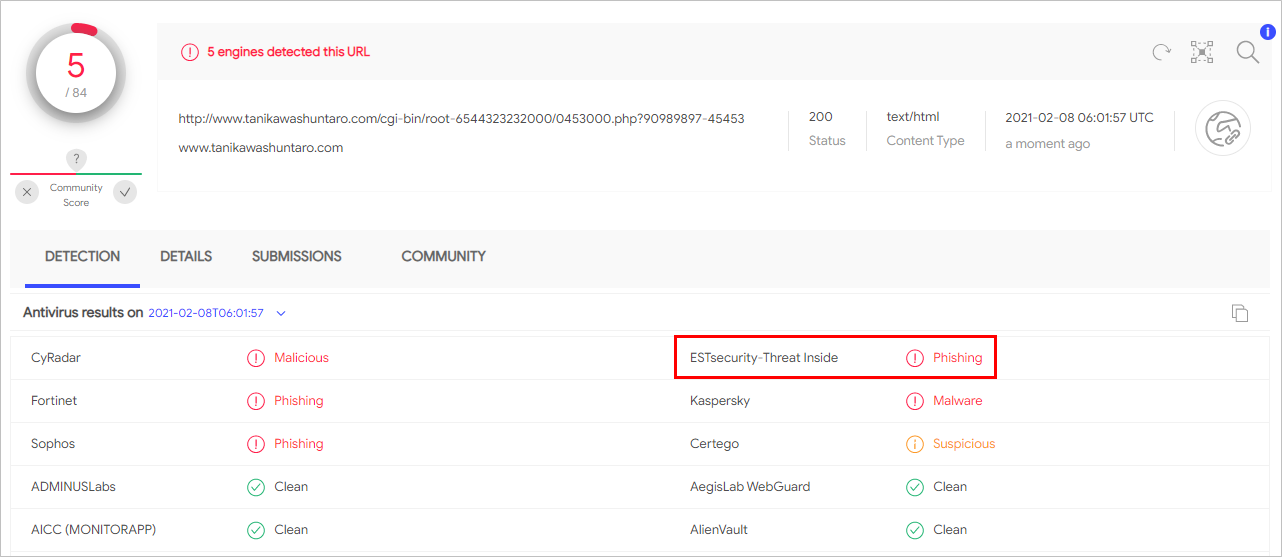Click the AlienVault engine name
Screen dimensions: 1282x557
pos(719,530)
